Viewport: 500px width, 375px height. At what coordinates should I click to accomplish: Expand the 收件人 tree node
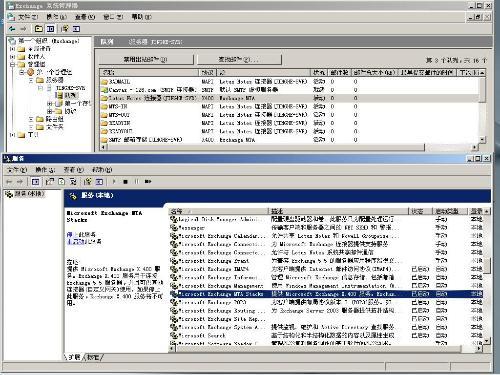(x=12, y=57)
